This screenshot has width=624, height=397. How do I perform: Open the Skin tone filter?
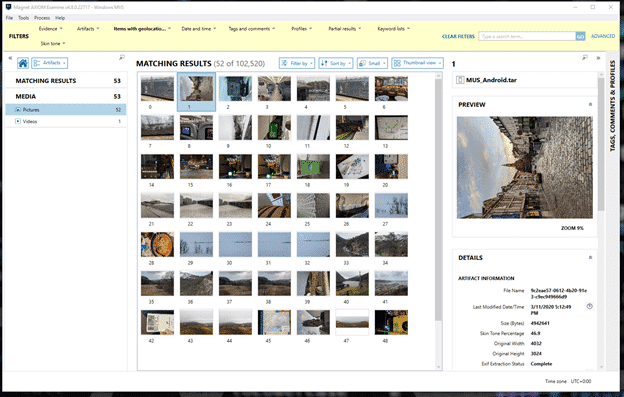click(x=53, y=43)
